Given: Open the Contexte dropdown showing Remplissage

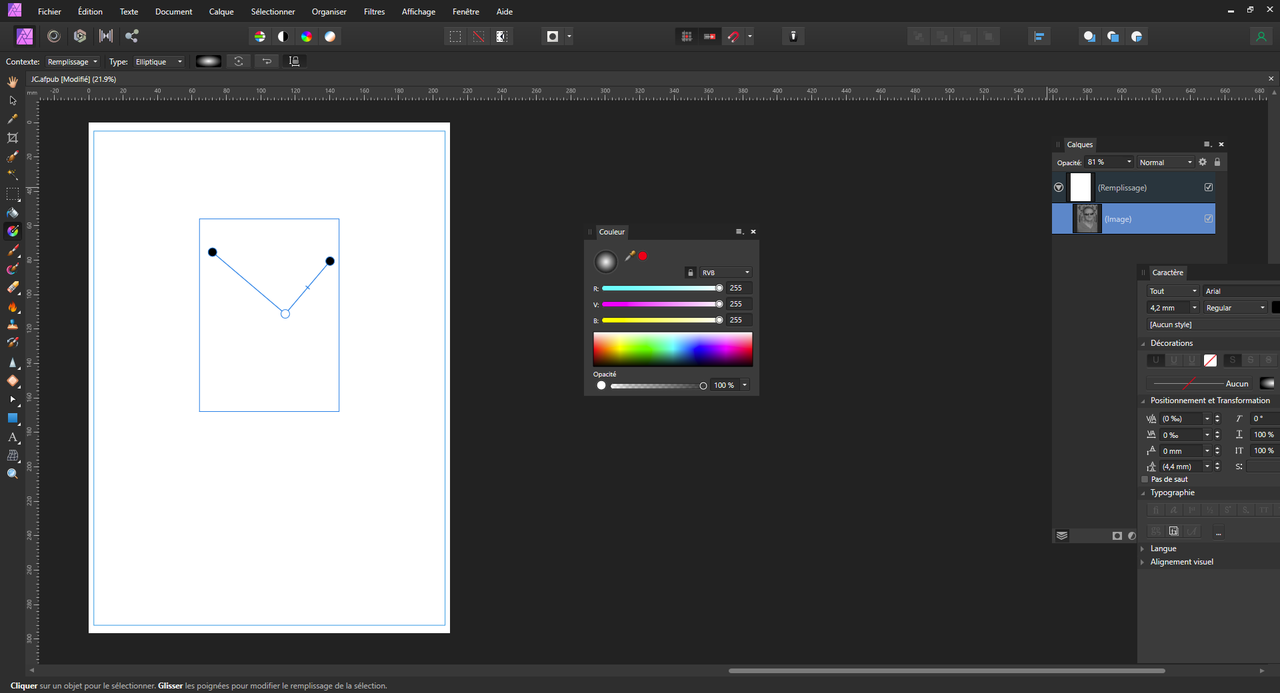Looking at the screenshot, I should point(72,62).
